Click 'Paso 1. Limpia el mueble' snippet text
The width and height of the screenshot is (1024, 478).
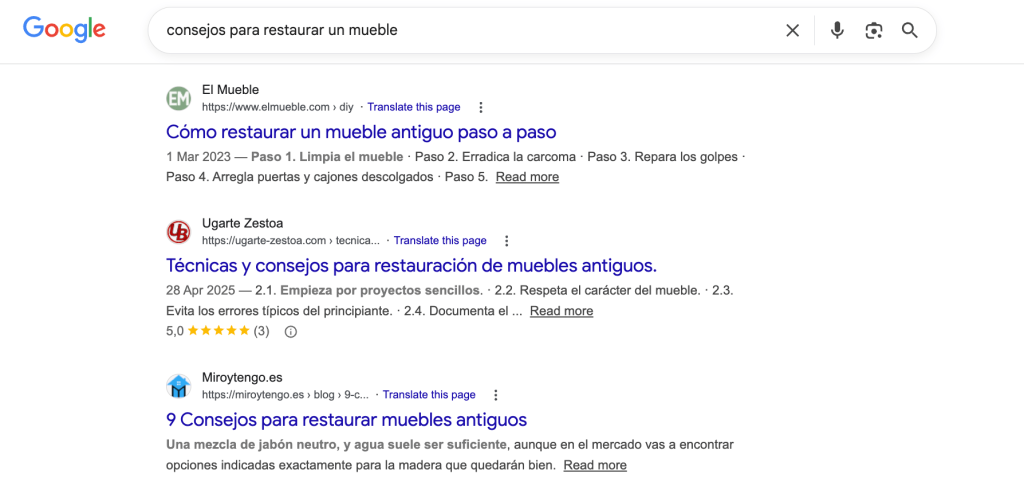click(x=327, y=157)
